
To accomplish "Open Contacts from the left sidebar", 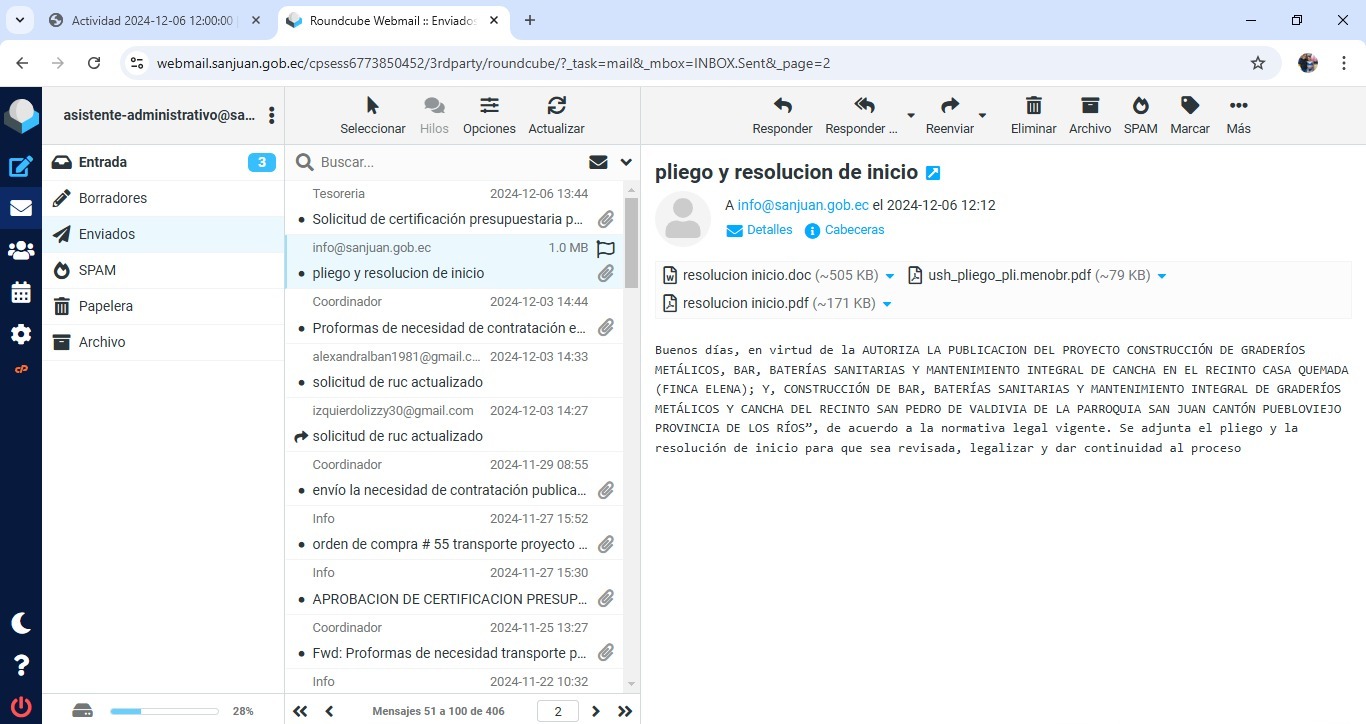I will pyautogui.click(x=21, y=251).
